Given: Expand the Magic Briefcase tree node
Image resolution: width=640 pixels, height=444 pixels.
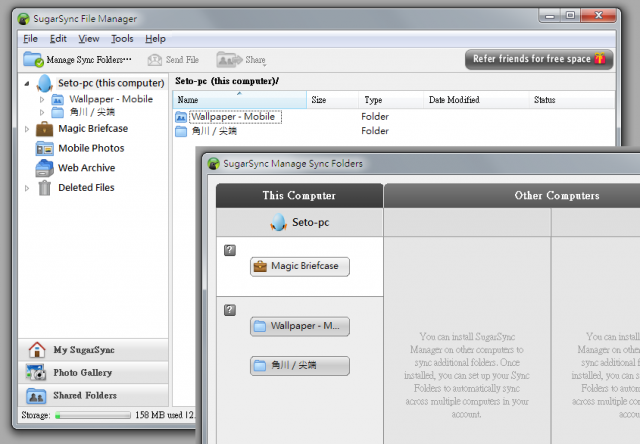Looking at the screenshot, I should (x=27, y=129).
